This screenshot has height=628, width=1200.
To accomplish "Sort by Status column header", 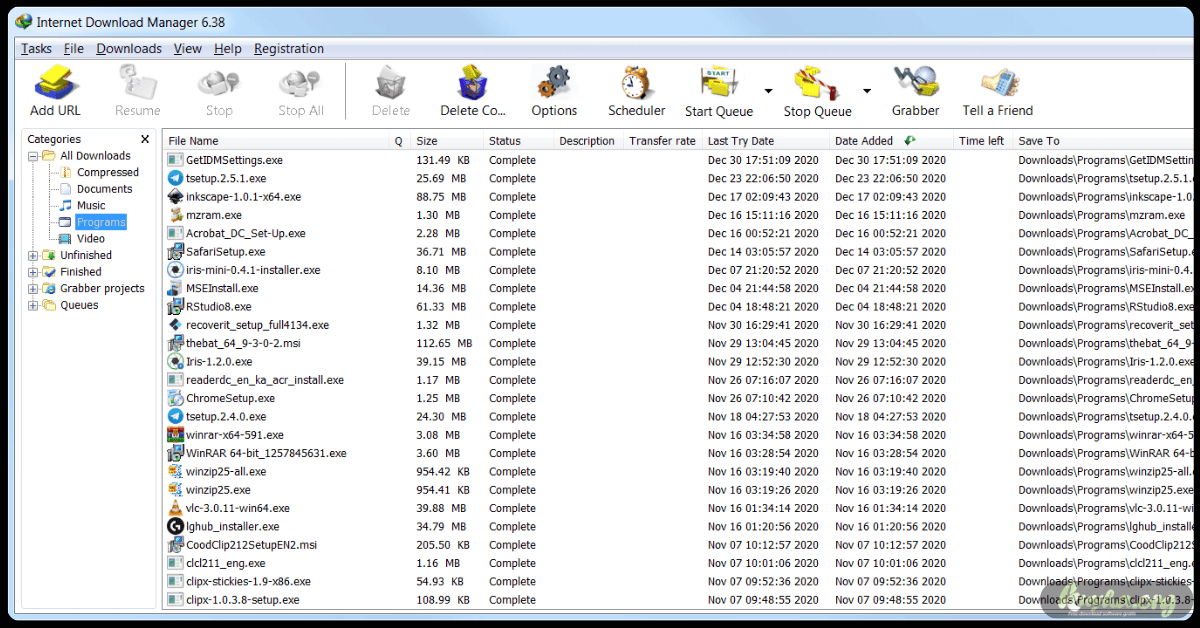I will point(518,141).
